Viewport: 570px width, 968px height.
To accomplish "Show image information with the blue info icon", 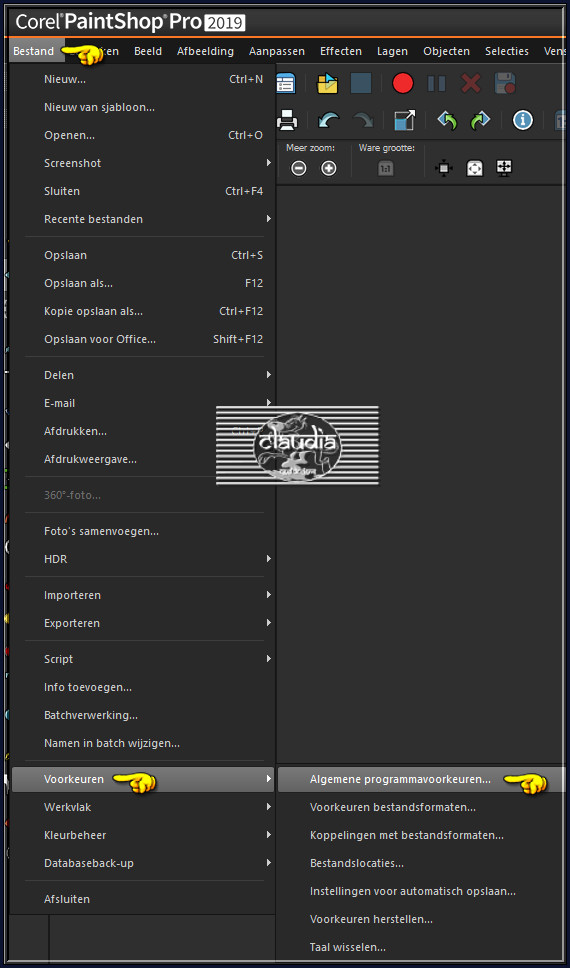I will (522, 120).
